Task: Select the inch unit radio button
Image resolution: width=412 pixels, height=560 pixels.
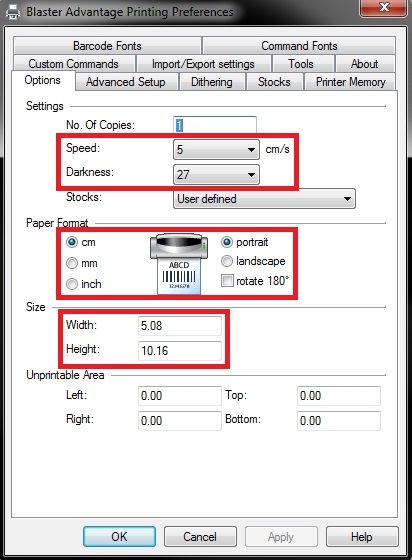Action: point(72,284)
